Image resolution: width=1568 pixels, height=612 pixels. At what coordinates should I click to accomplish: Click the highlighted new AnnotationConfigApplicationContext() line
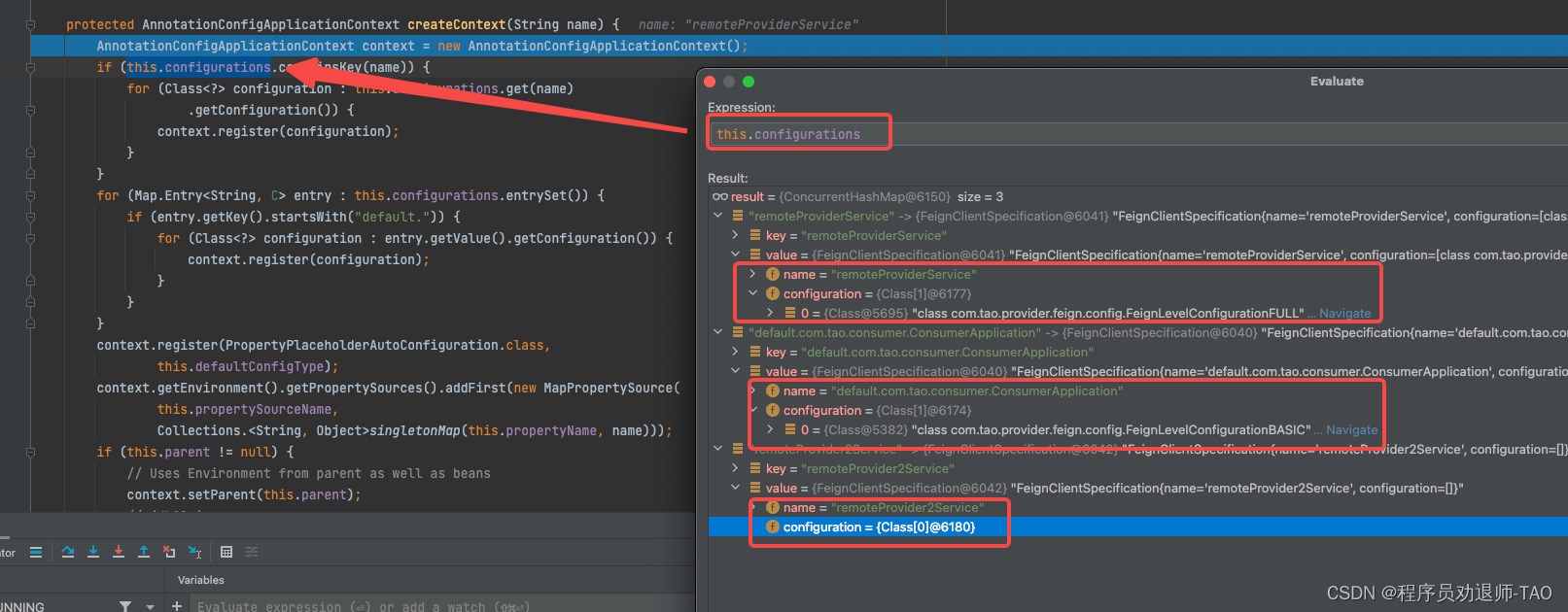pyautogui.click(x=422, y=46)
